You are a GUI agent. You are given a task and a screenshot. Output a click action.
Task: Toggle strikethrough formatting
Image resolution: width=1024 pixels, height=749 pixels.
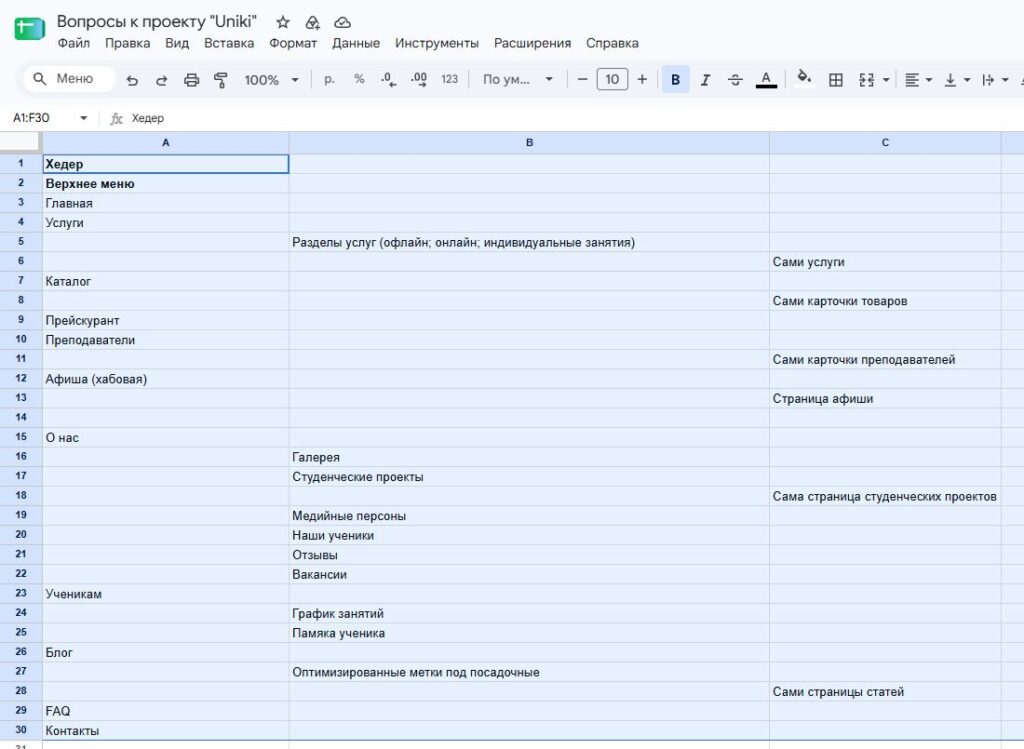coord(735,80)
